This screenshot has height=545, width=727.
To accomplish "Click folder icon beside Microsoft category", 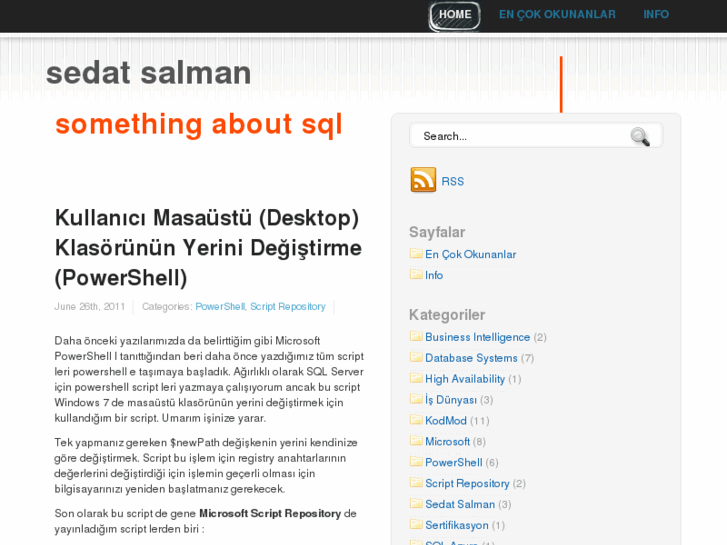I will coord(416,440).
